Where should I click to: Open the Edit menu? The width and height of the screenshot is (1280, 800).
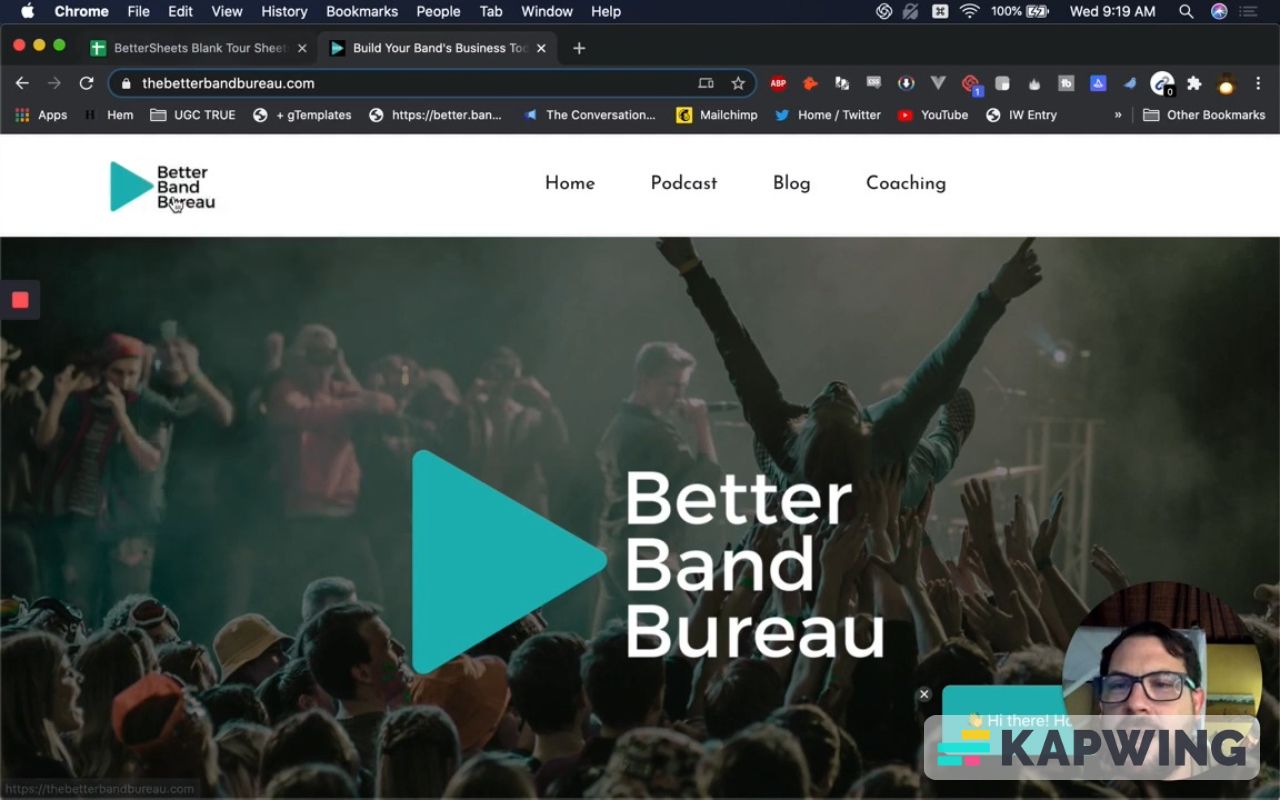(x=181, y=11)
